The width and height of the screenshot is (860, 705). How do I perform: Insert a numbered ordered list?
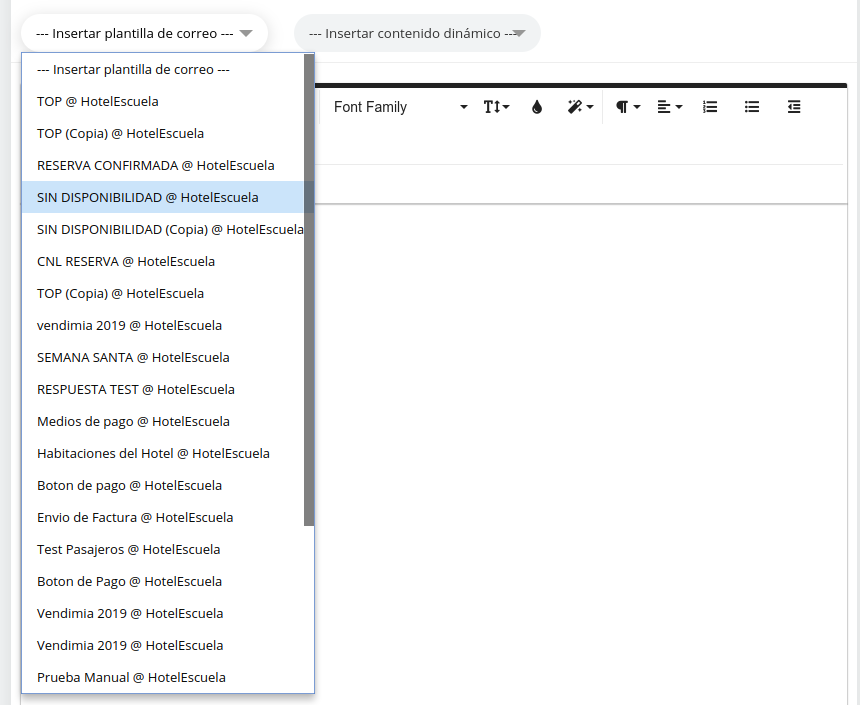[710, 107]
